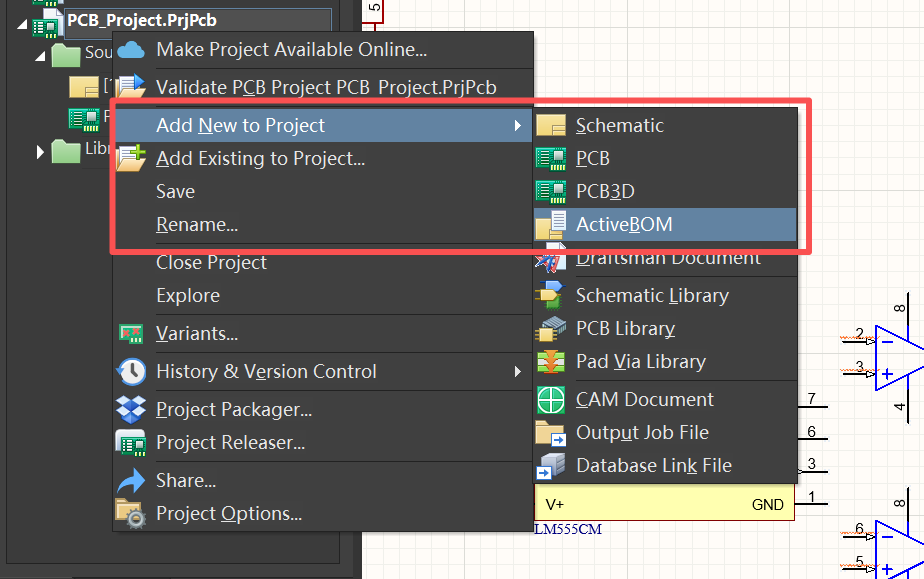The image size is (924, 579).
Task: Select Close Project menu entry
Action: pyautogui.click(x=323, y=263)
